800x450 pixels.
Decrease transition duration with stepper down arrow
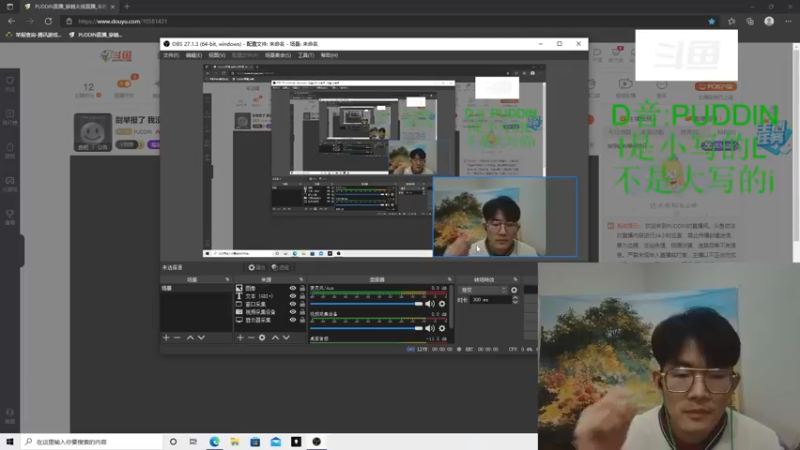[515, 302]
